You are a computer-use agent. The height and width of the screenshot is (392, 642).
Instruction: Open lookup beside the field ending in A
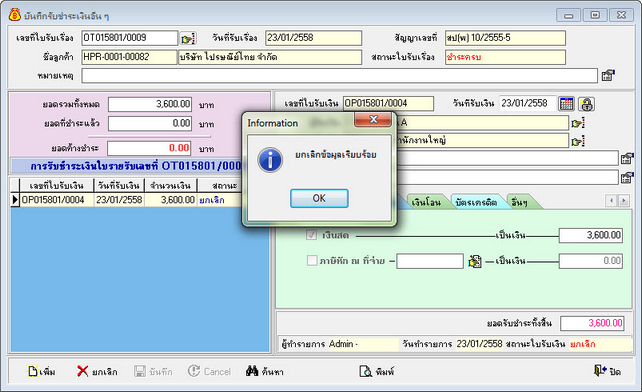(x=578, y=123)
